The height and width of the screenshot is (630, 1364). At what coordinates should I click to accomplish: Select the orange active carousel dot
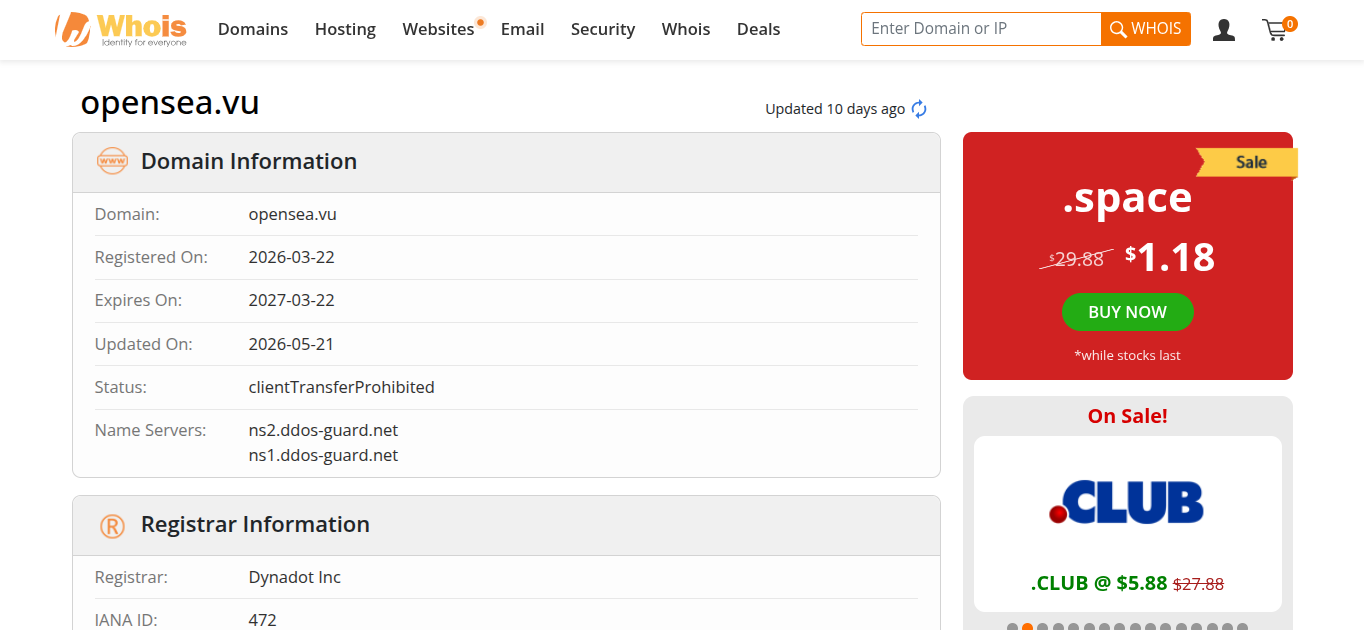click(1027, 627)
